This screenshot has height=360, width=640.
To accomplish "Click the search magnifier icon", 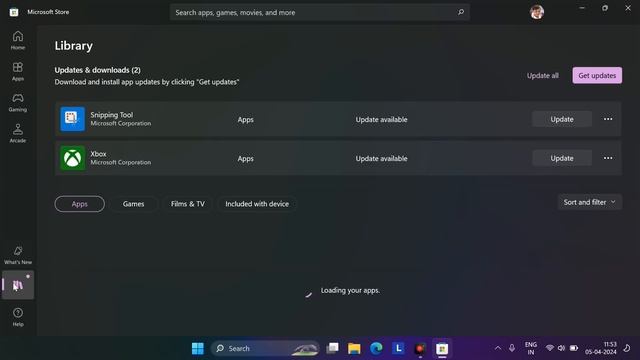I will coord(461,12).
